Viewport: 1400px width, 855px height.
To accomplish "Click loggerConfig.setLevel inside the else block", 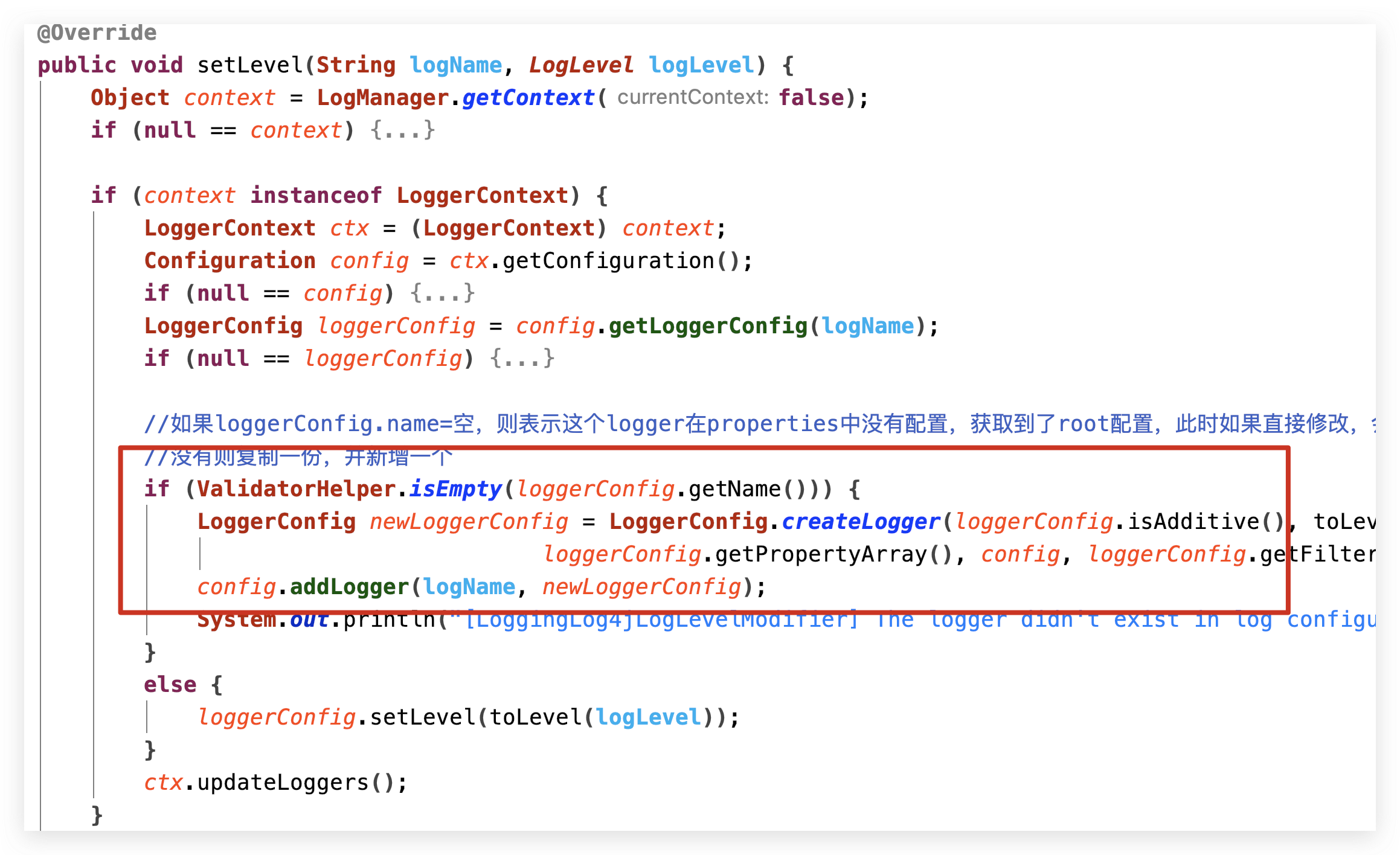I will tap(417, 716).
